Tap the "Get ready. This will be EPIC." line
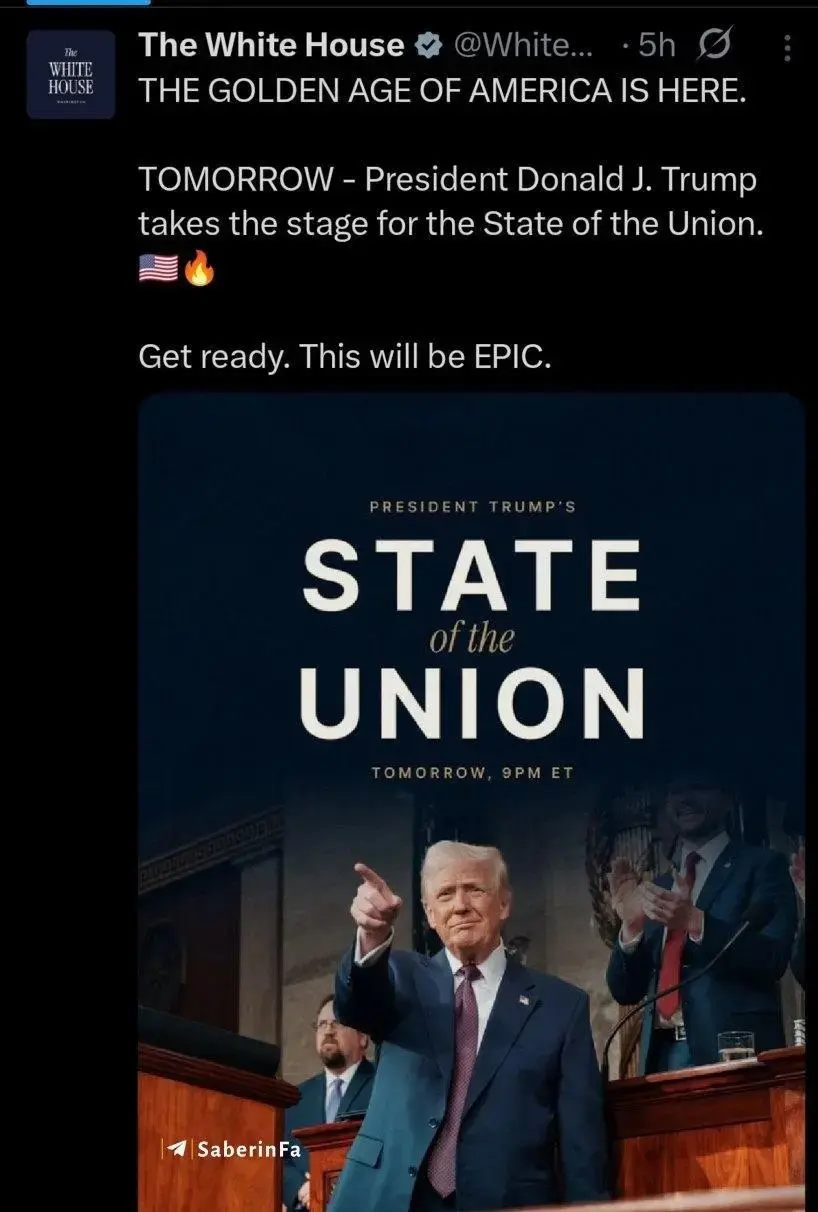The image size is (818, 1212). (x=345, y=356)
